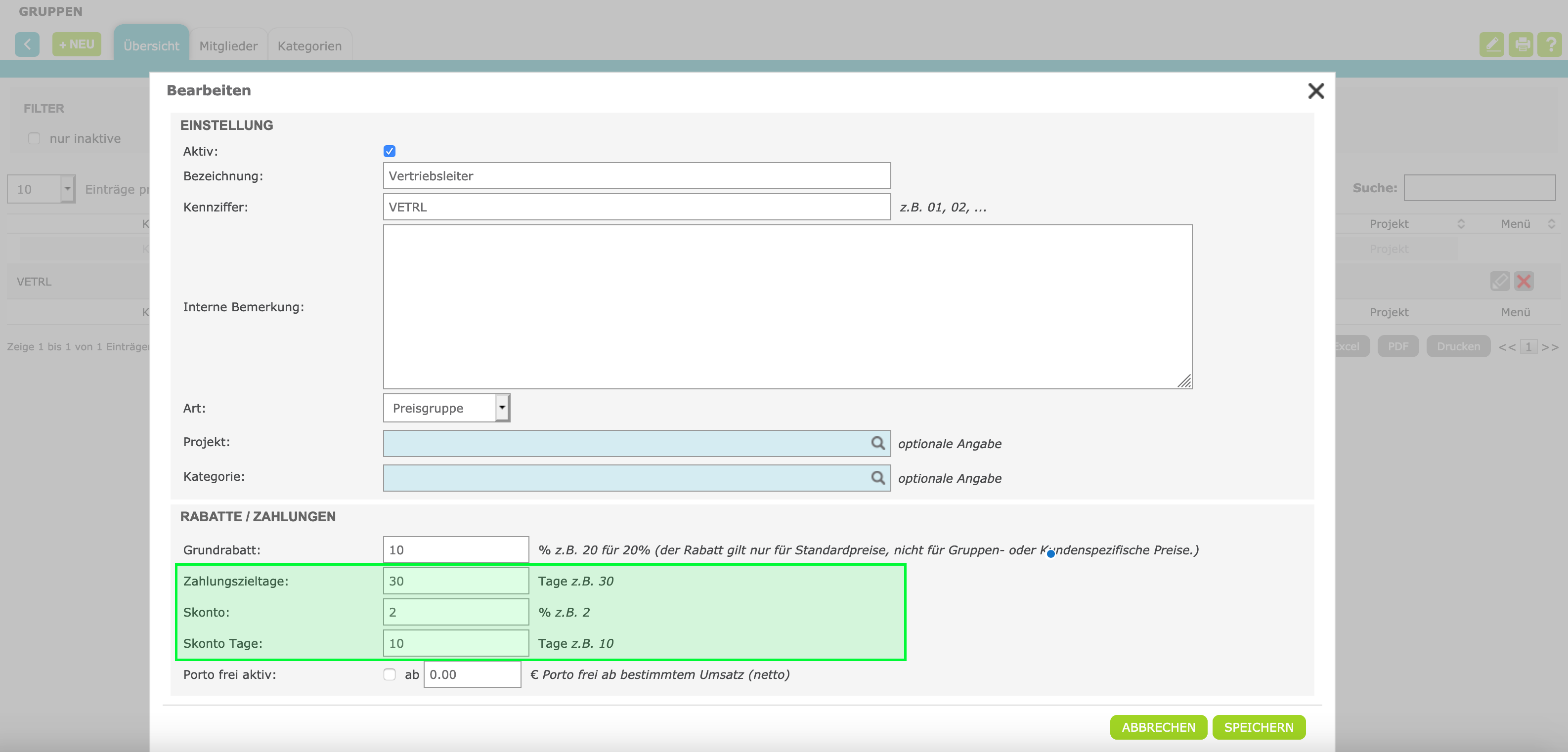1568x752 pixels.
Task: Click the red delete X in VETRL row
Action: (x=1524, y=281)
